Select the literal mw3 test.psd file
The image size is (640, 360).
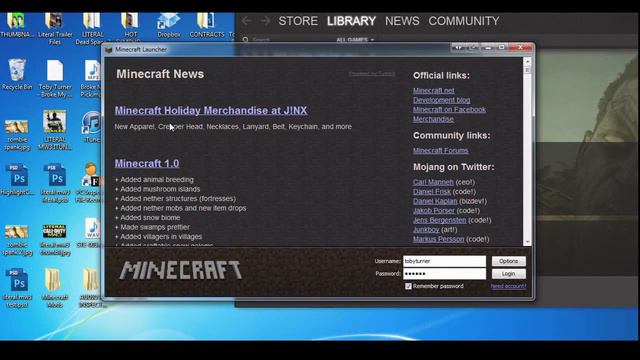coord(17,288)
